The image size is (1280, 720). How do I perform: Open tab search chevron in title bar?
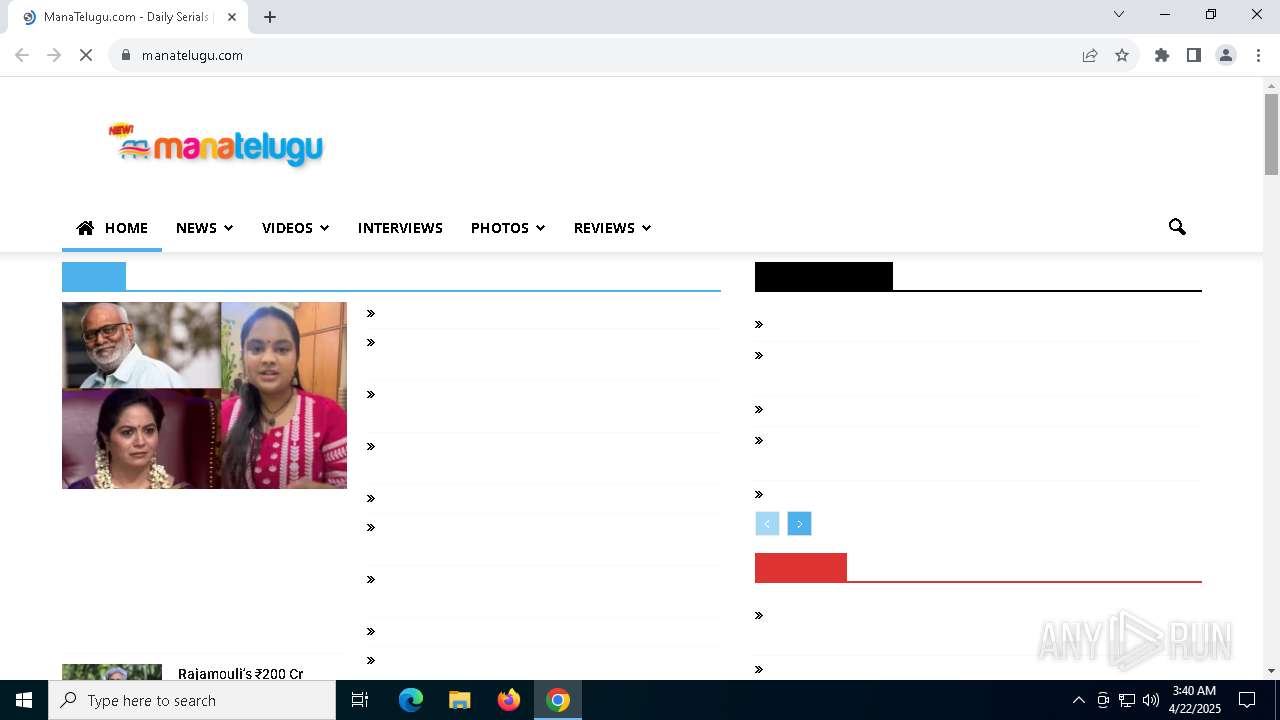point(1119,14)
